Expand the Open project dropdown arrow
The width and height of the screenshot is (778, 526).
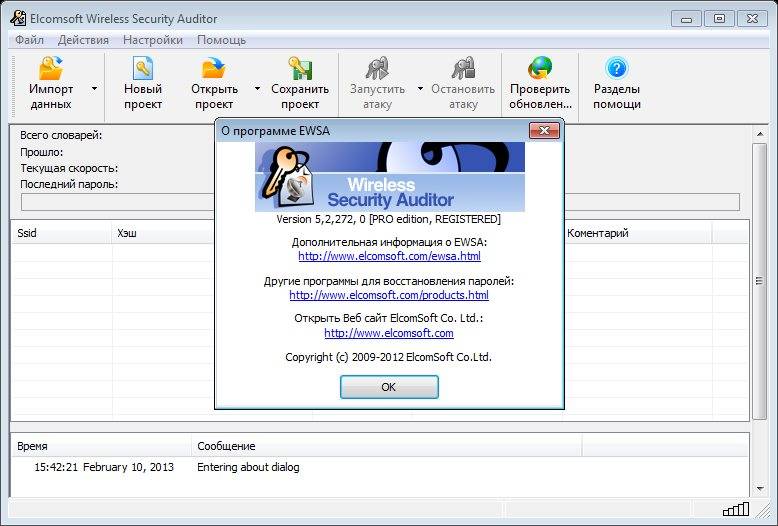(x=257, y=89)
